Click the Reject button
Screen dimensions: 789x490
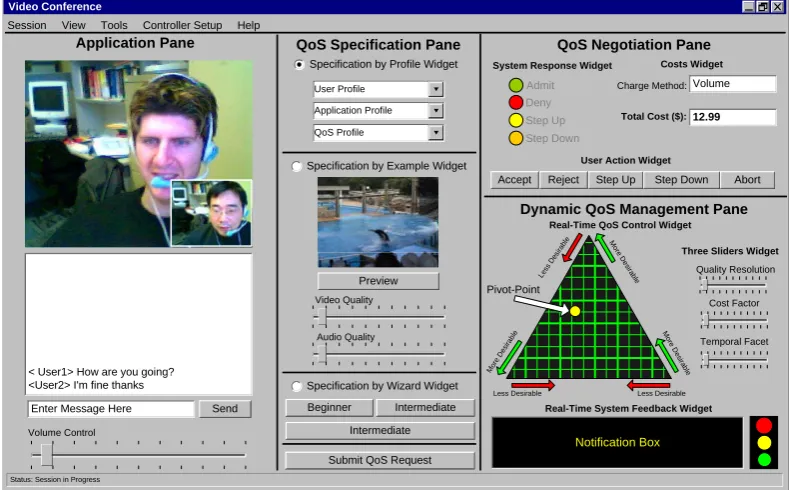click(x=563, y=180)
